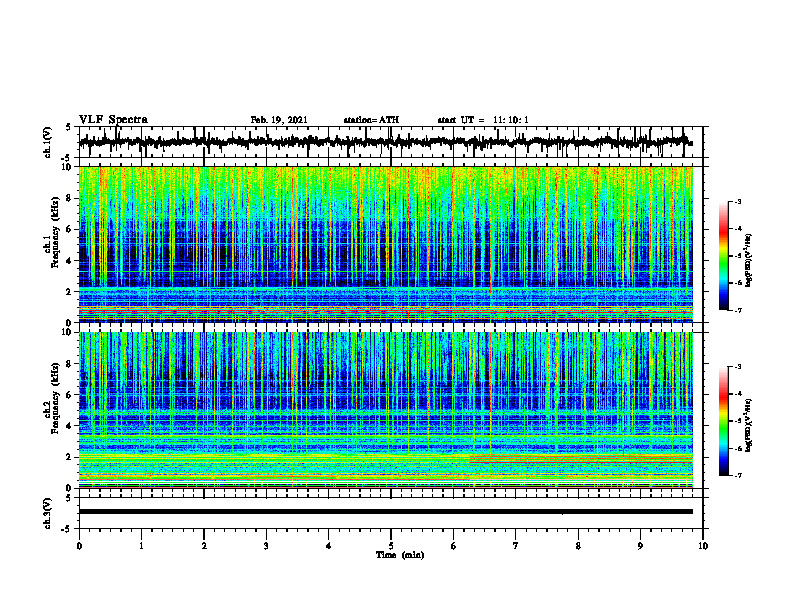Screen dimensions: 792x612
Task: Click the ch.2 color bar unit label
Action: (x=749, y=424)
